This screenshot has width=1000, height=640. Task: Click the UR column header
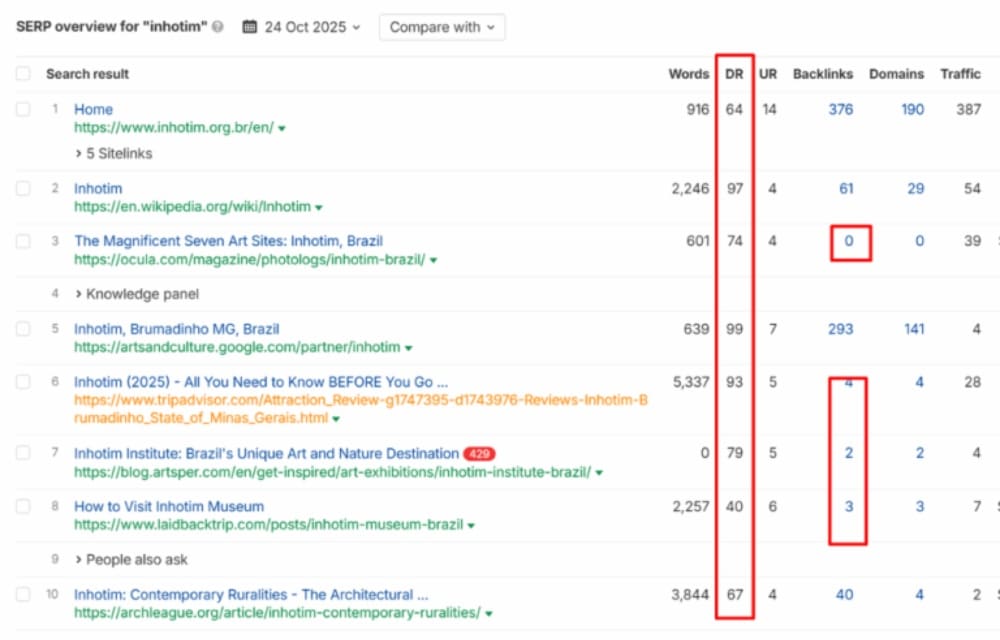(768, 74)
